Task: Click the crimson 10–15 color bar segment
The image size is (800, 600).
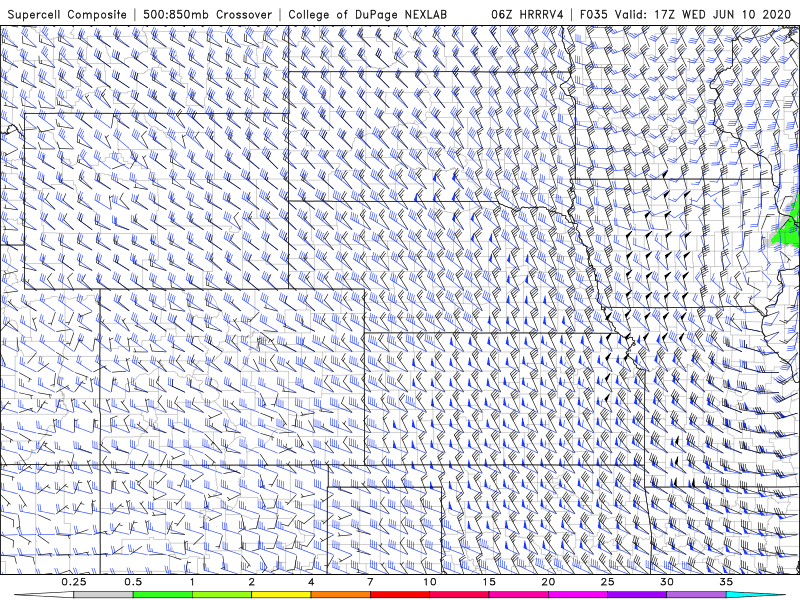Action: (459, 595)
